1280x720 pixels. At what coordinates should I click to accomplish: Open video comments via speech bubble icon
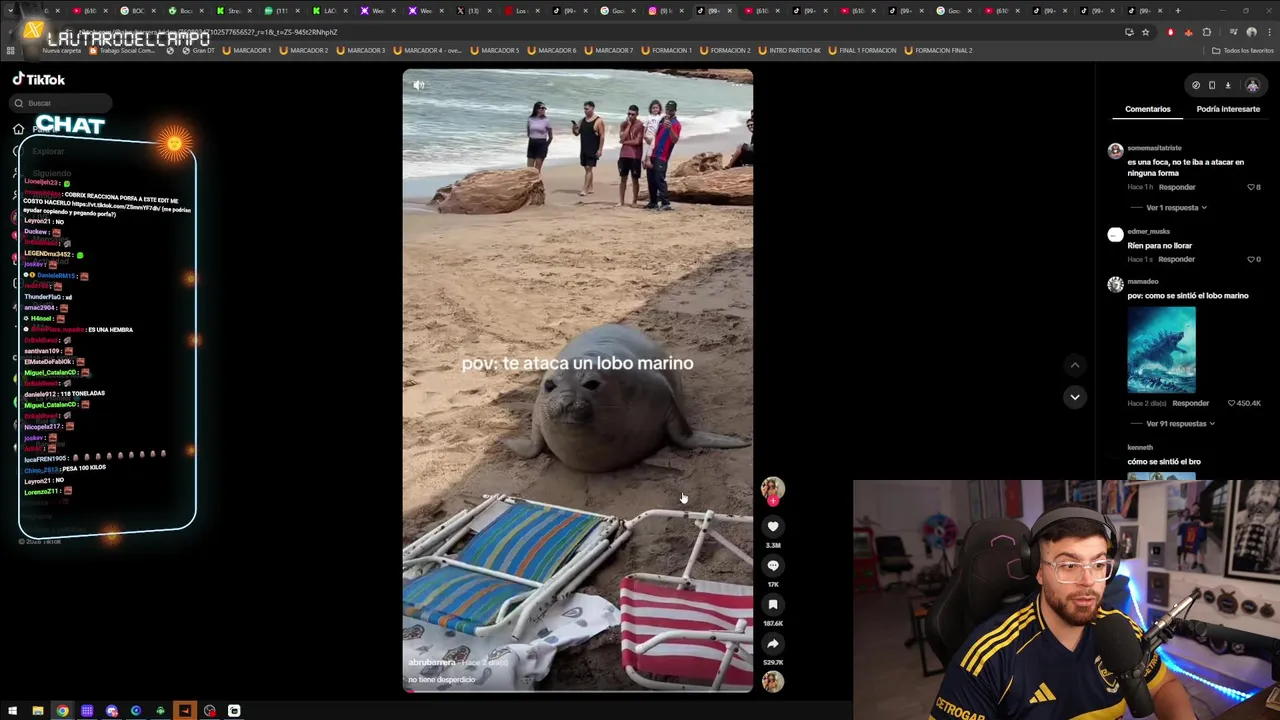coord(773,565)
